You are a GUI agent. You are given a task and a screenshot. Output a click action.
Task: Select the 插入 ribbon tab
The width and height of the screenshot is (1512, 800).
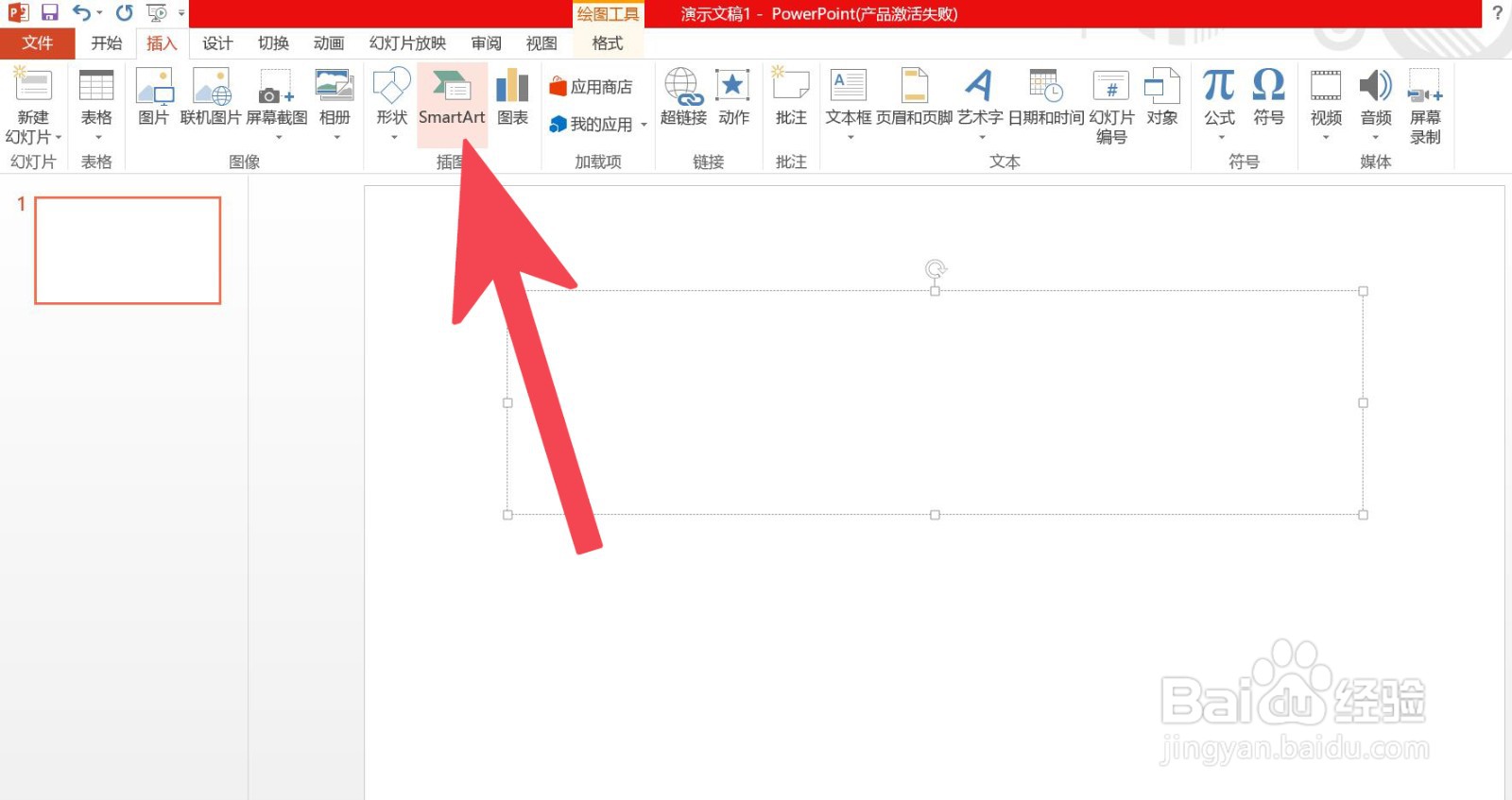(x=162, y=43)
